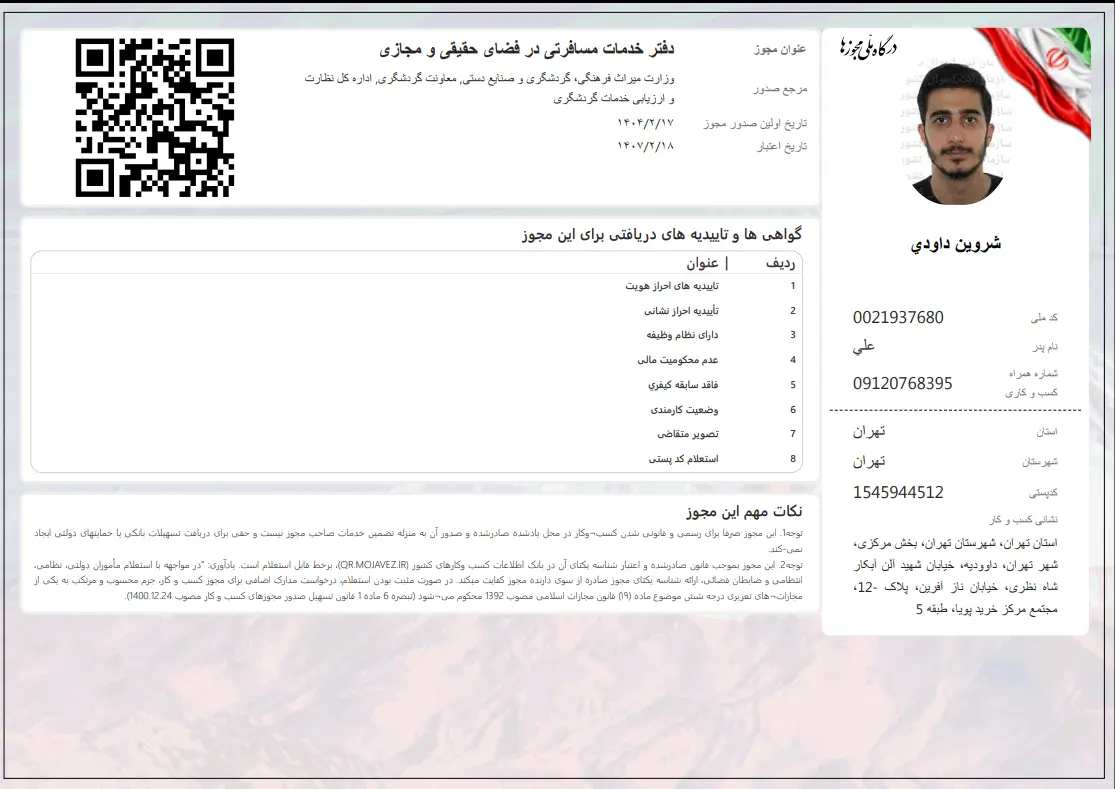Select father's name value علي
This screenshot has height=789, width=1115.
point(864,346)
